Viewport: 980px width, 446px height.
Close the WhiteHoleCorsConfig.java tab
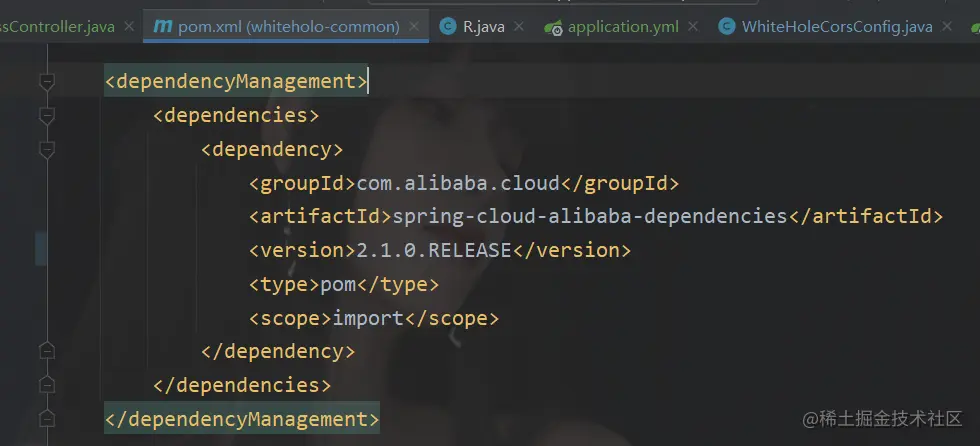pyautogui.click(x=946, y=27)
